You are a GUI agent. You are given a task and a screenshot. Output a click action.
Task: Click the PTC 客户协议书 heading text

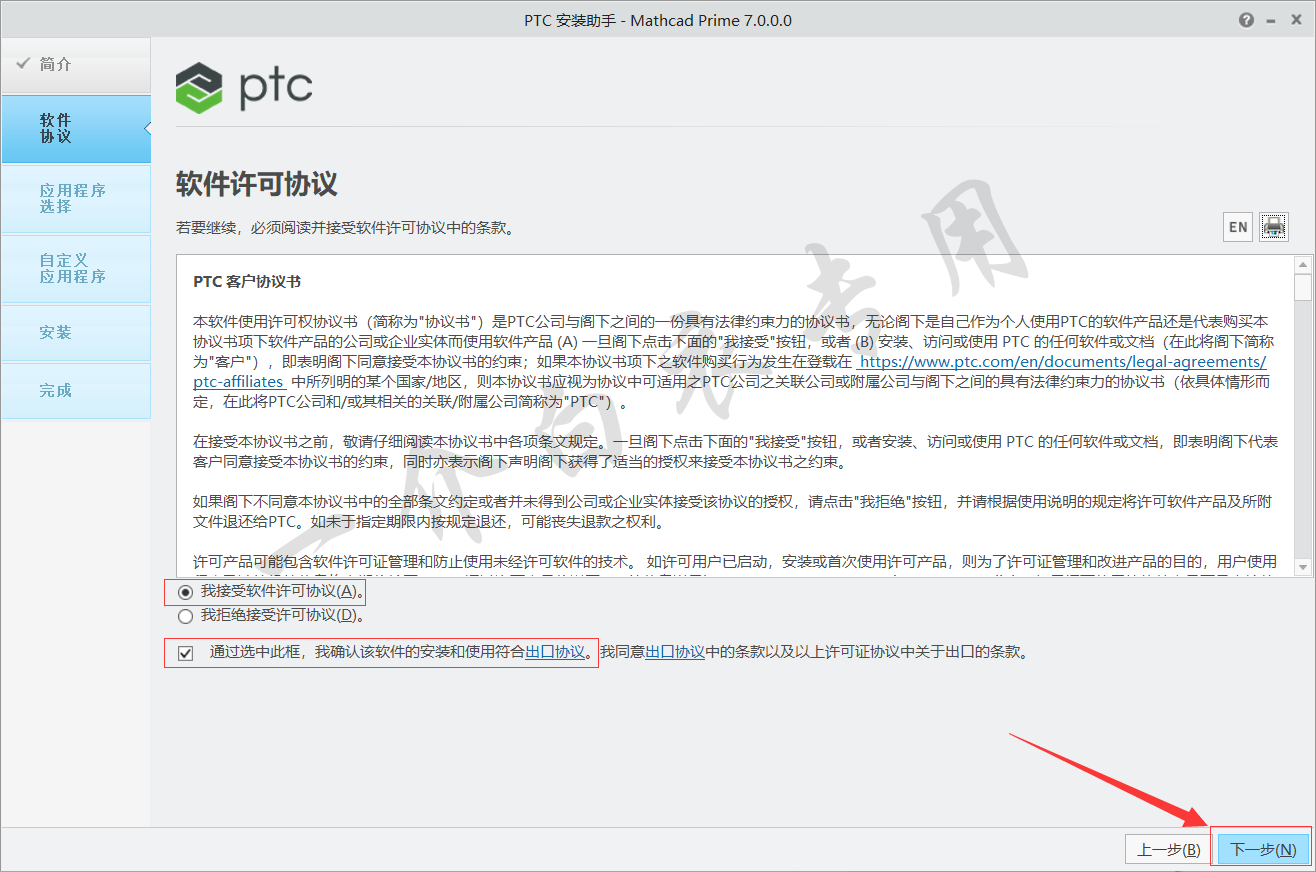(x=247, y=282)
